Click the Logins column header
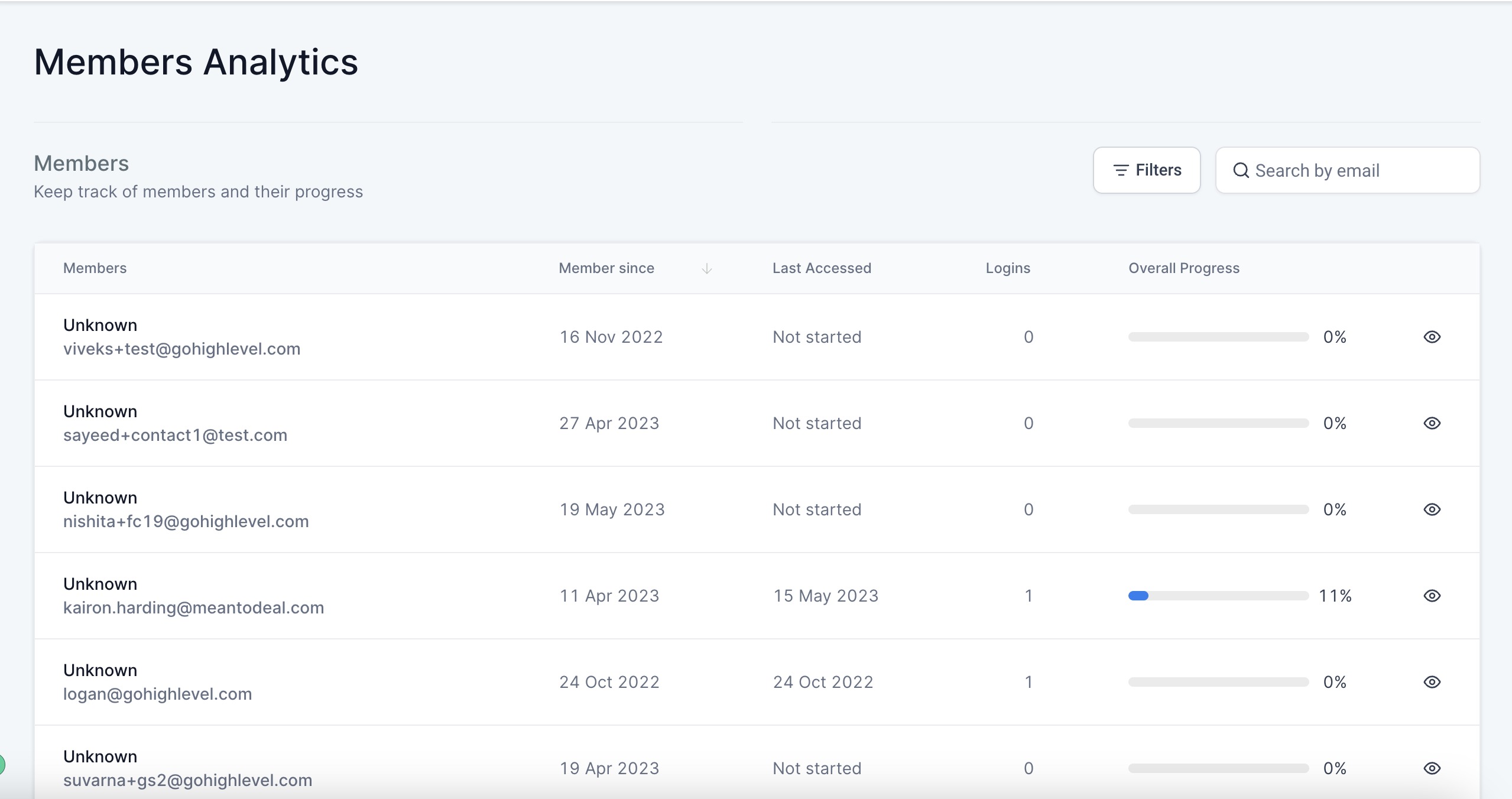This screenshot has width=1512, height=799. 1008,268
